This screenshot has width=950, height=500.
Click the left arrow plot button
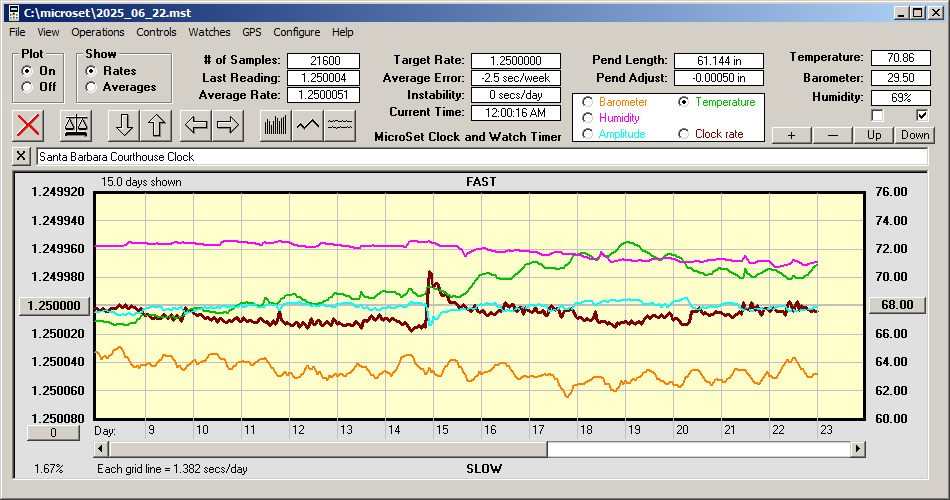coord(196,125)
